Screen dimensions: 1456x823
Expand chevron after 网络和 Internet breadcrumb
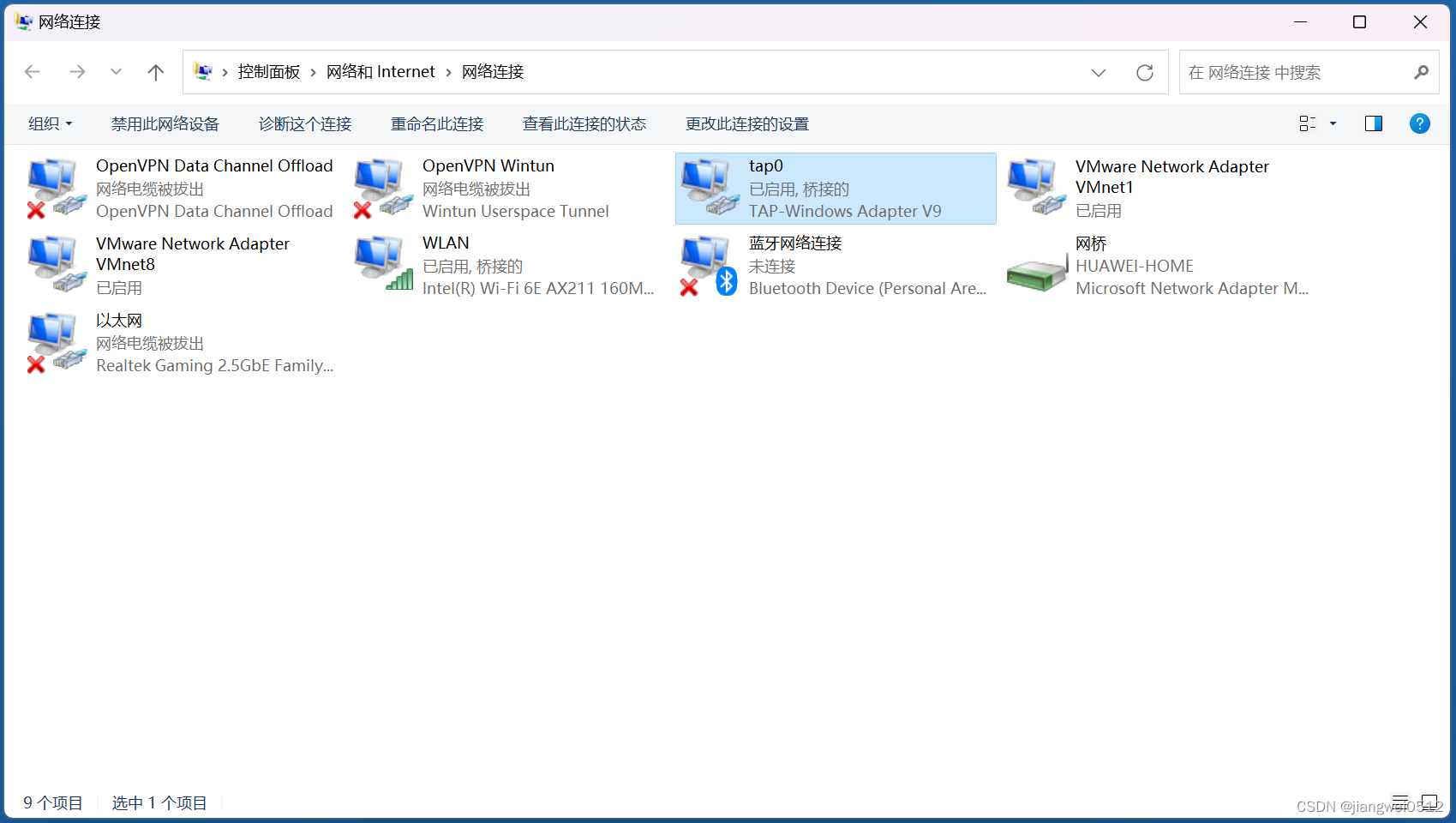[449, 73]
